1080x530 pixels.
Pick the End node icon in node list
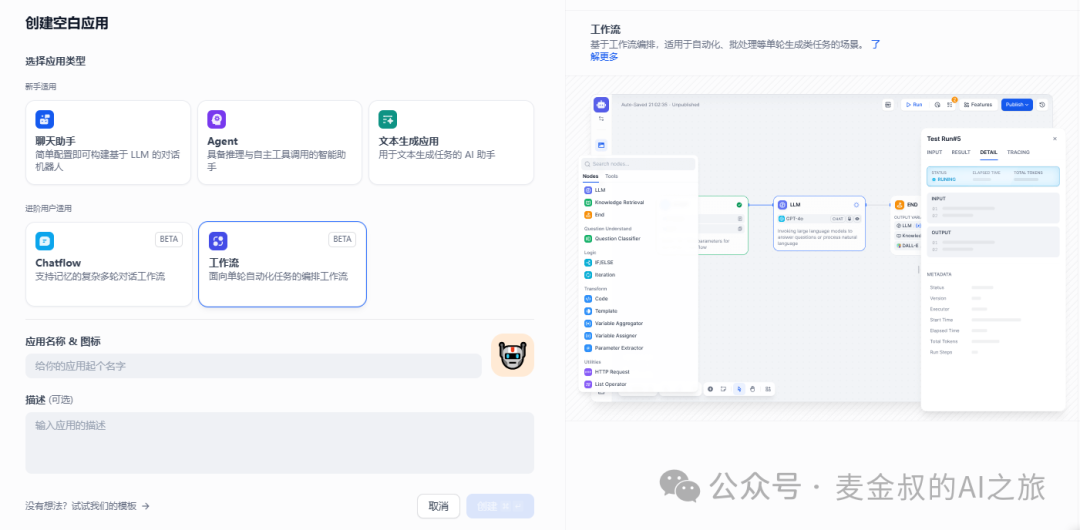click(588, 215)
